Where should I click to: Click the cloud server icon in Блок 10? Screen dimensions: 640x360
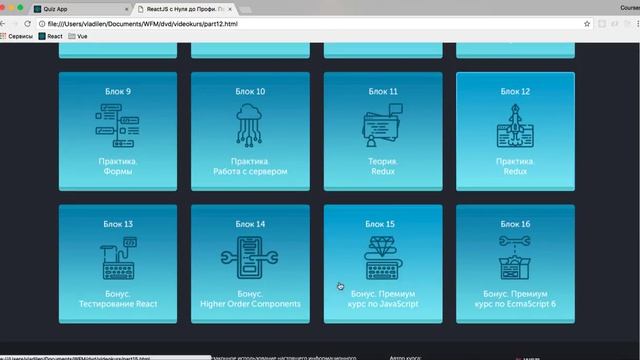[249, 125]
